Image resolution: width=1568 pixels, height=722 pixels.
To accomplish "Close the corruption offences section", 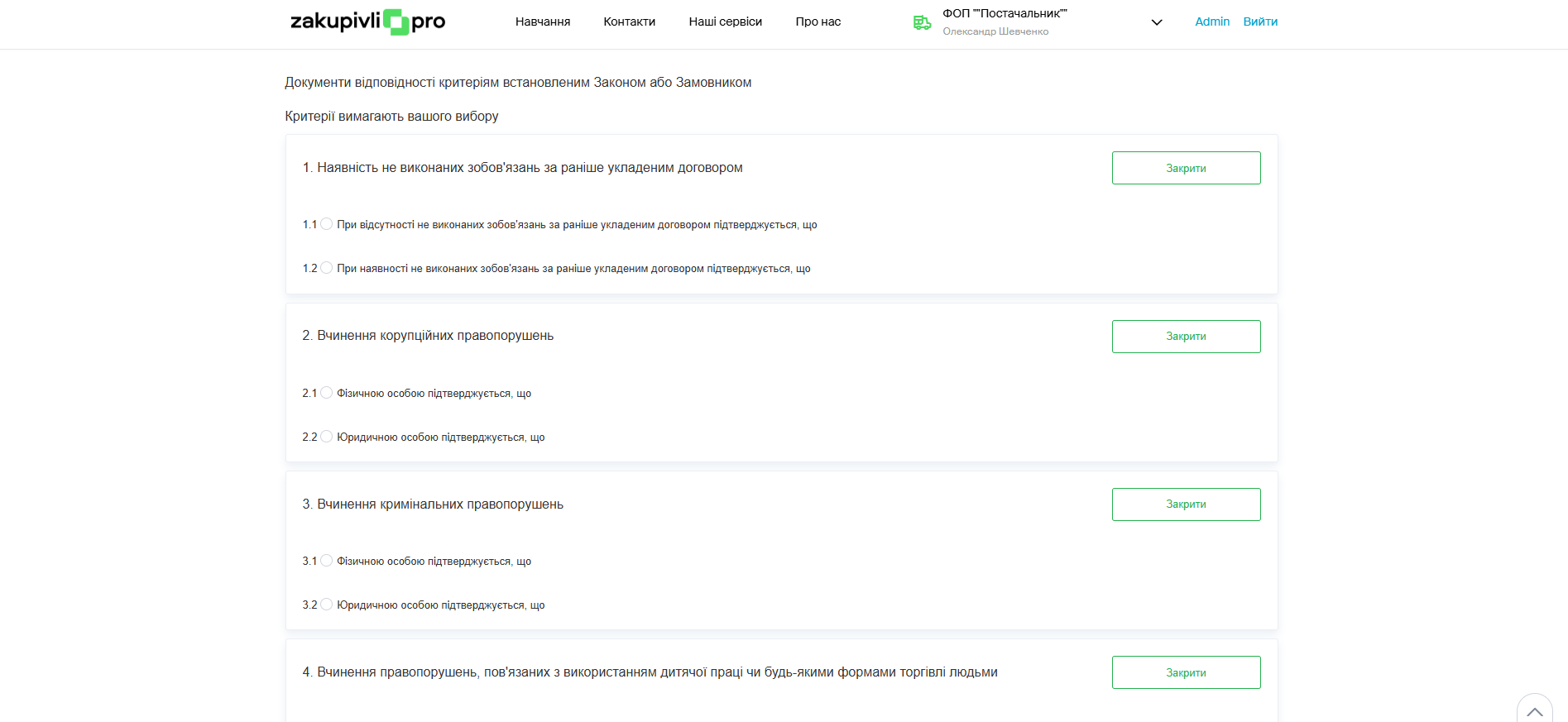I will 1186,337.
